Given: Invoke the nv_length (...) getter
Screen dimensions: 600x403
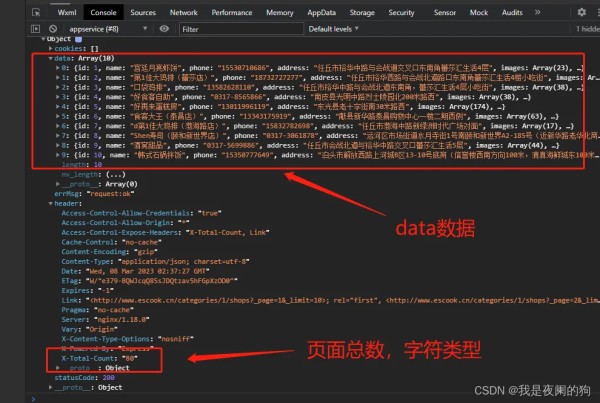Looking at the screenshot, I should 116,175.
